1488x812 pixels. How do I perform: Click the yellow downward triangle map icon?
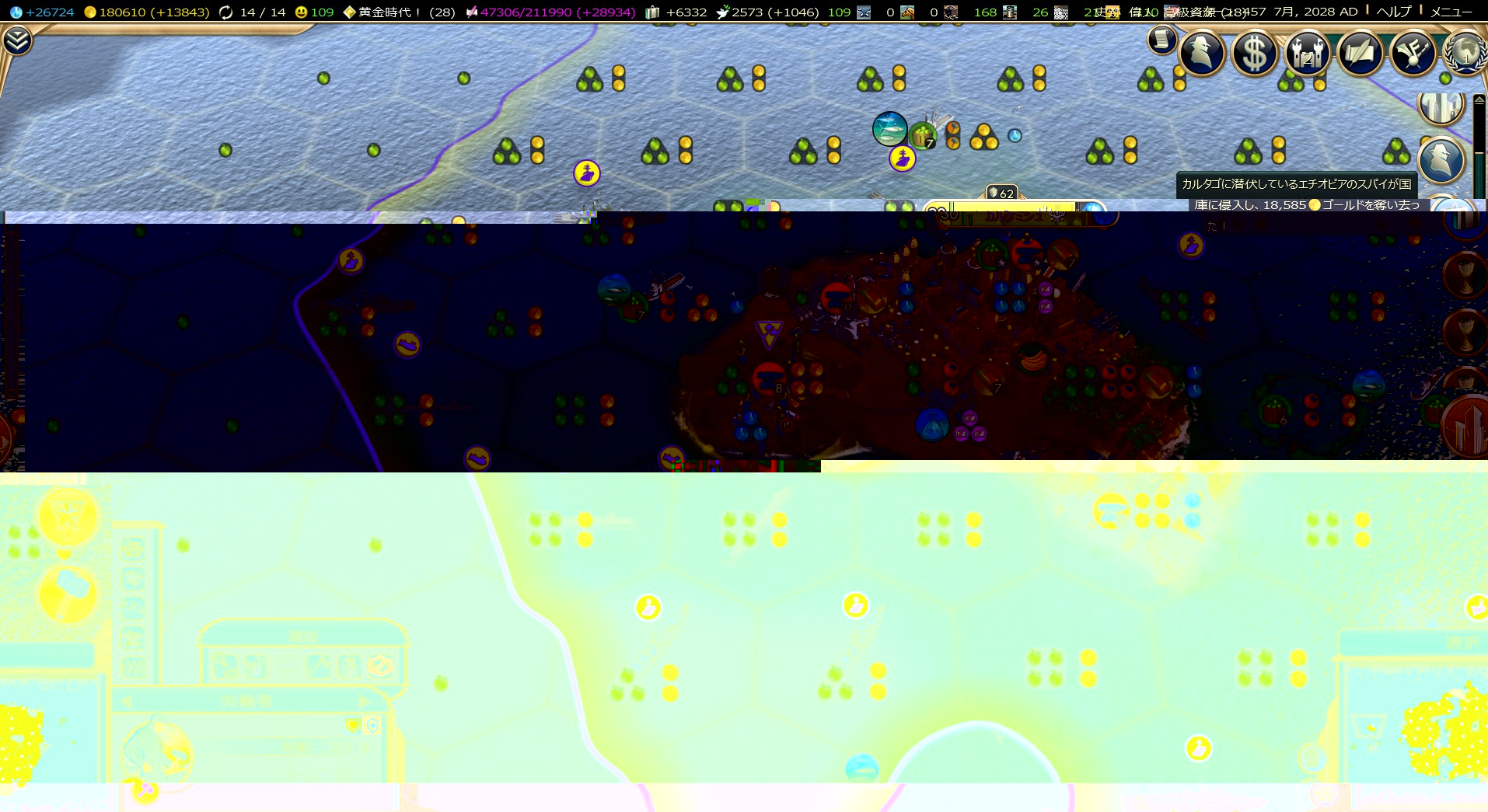click(x=769, y=334)
